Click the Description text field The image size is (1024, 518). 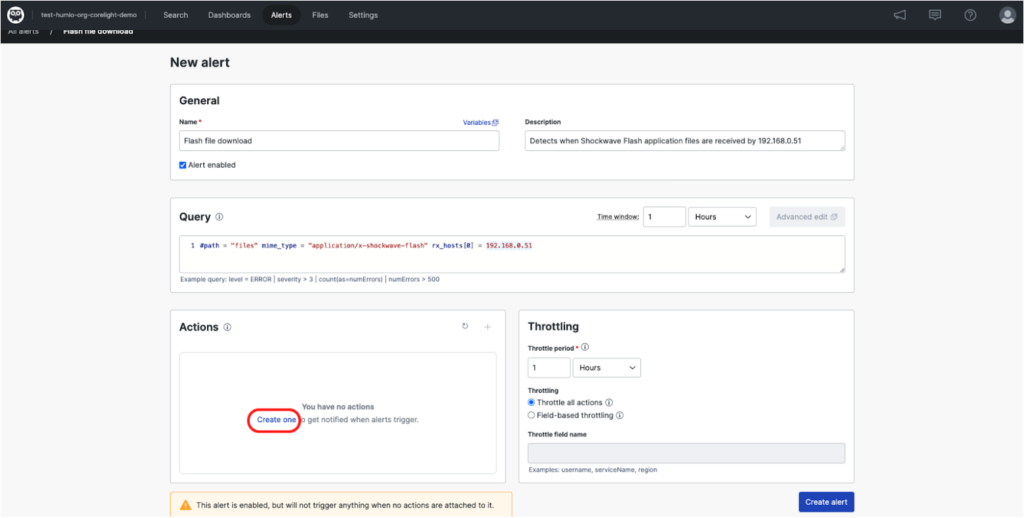click(x=684, y=140)
